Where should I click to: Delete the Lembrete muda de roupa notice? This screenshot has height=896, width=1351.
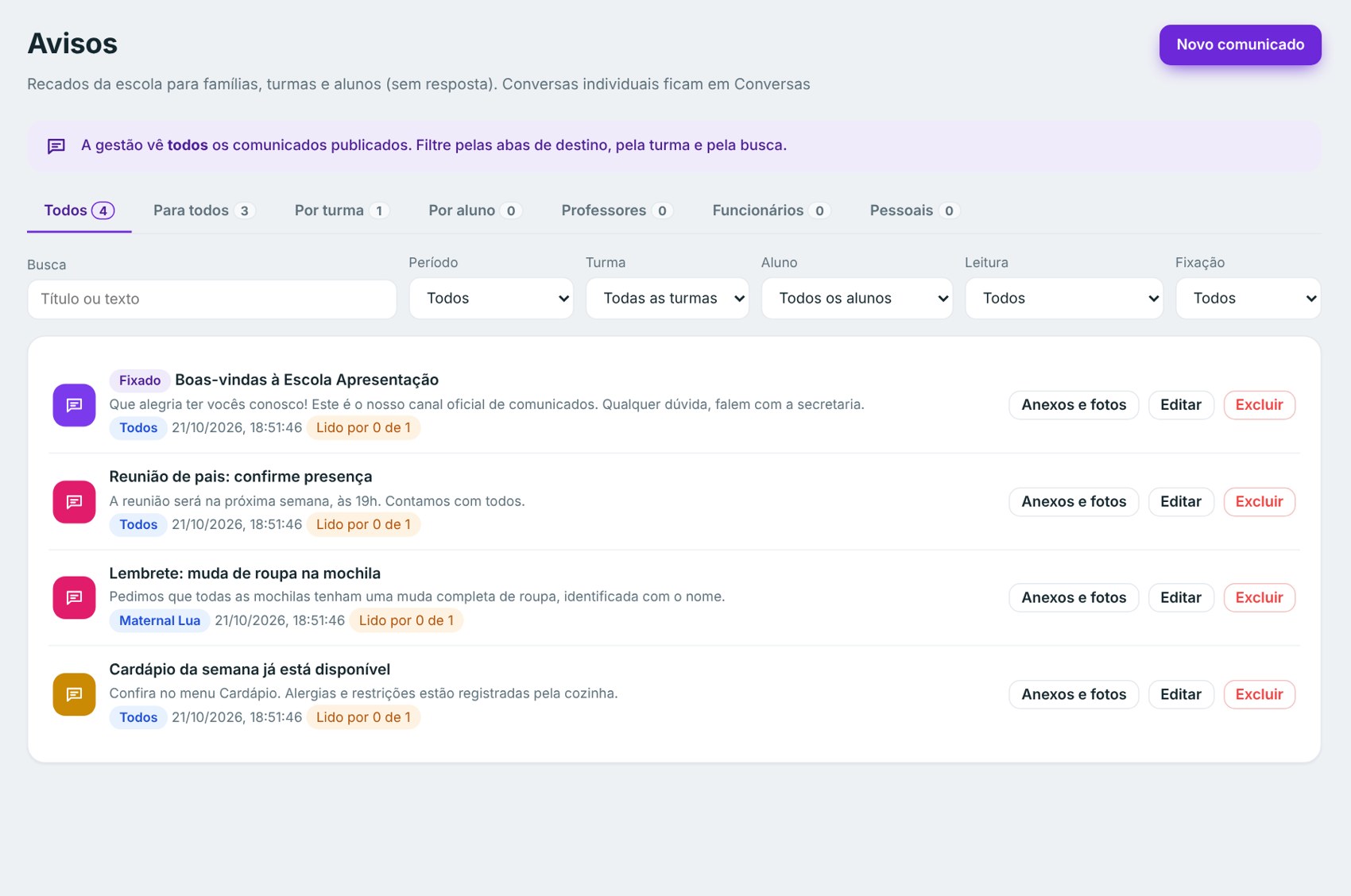click(1259, 598)
